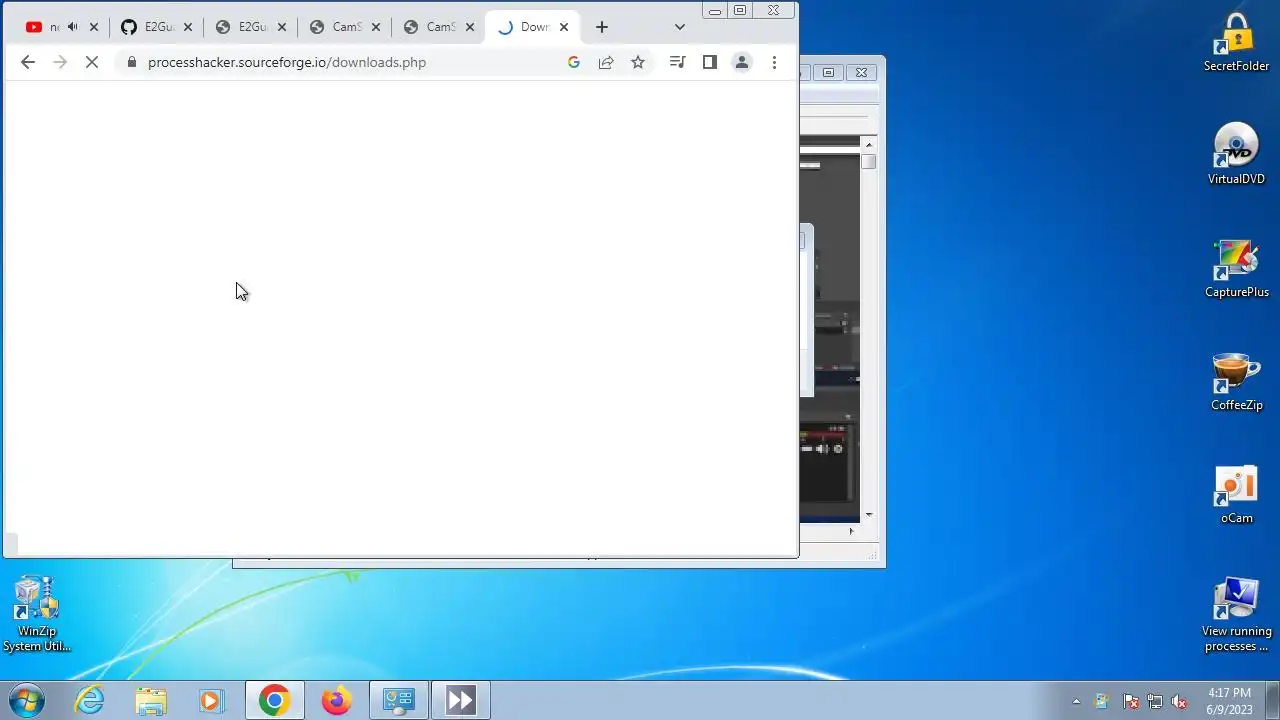Click the background window's horizontal scroll right arrow

(x=851, y=531)
